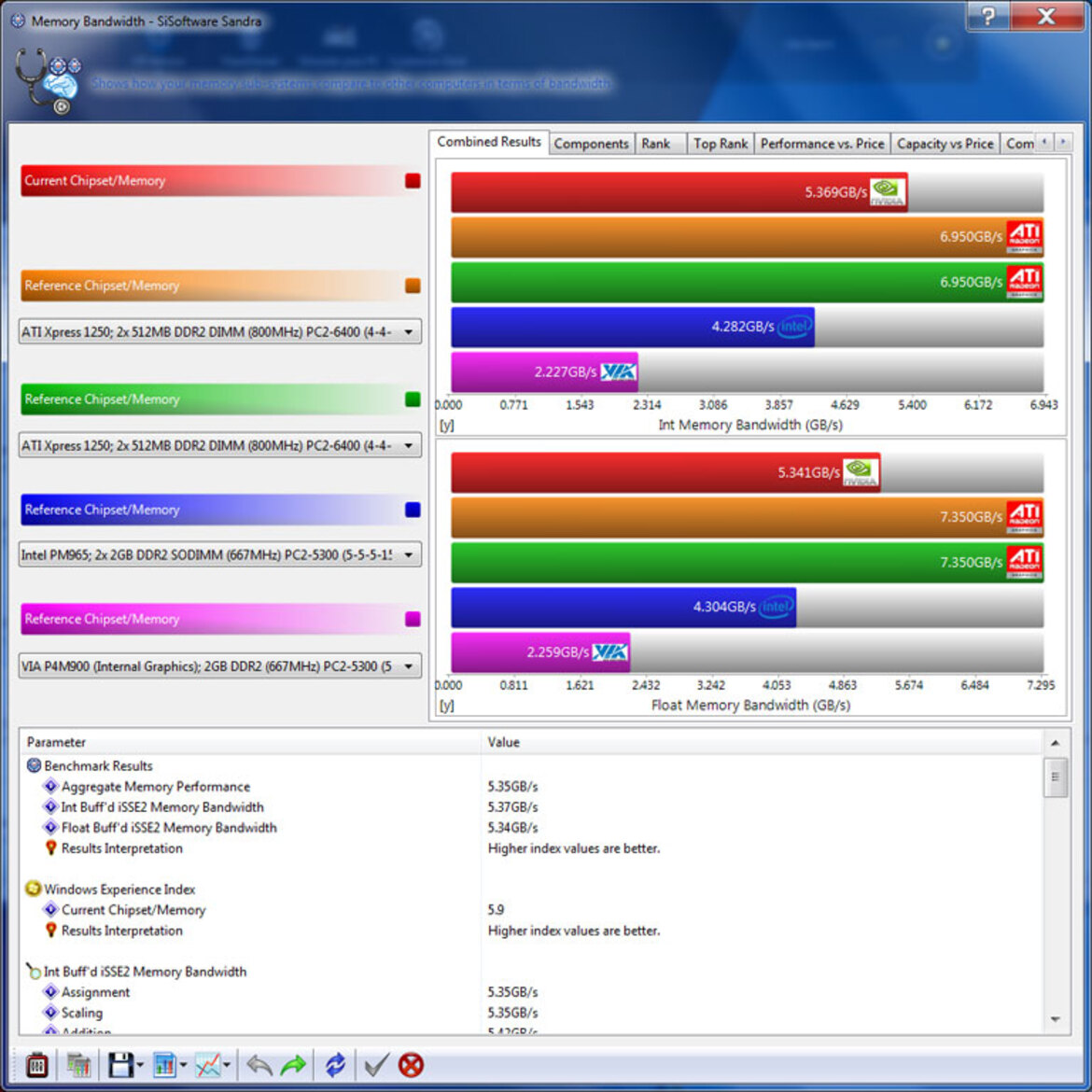Click the line graph icon in toolbar

pyautogui.click(x=207, y=1065)
